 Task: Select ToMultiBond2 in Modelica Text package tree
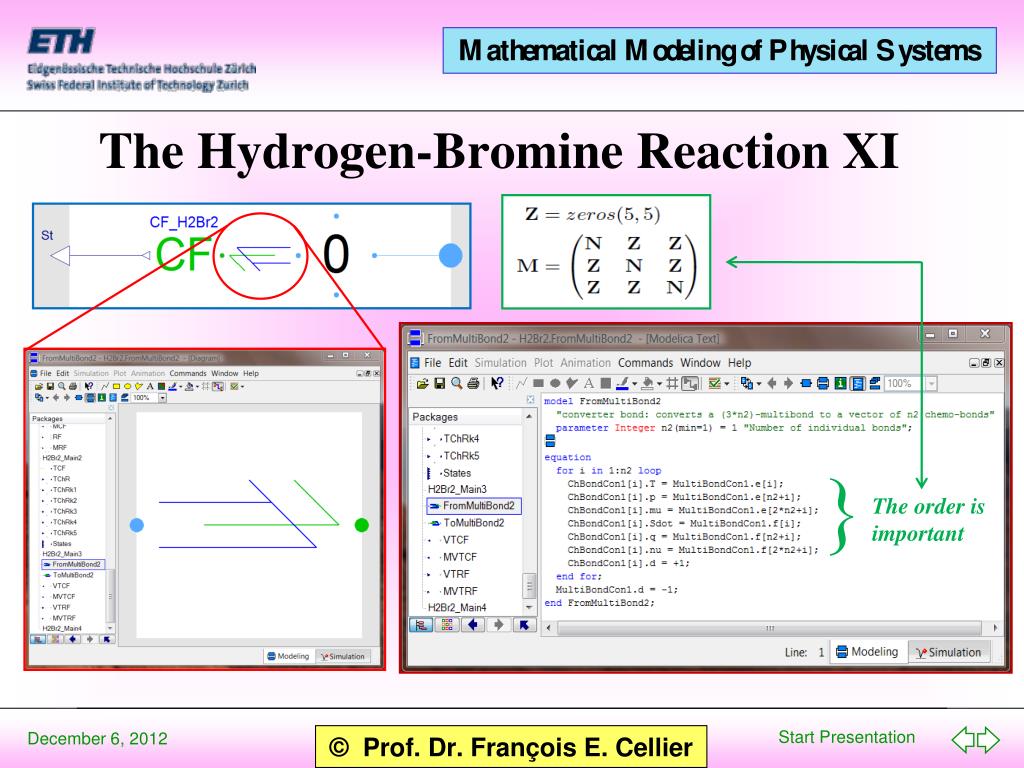(473, 523)
